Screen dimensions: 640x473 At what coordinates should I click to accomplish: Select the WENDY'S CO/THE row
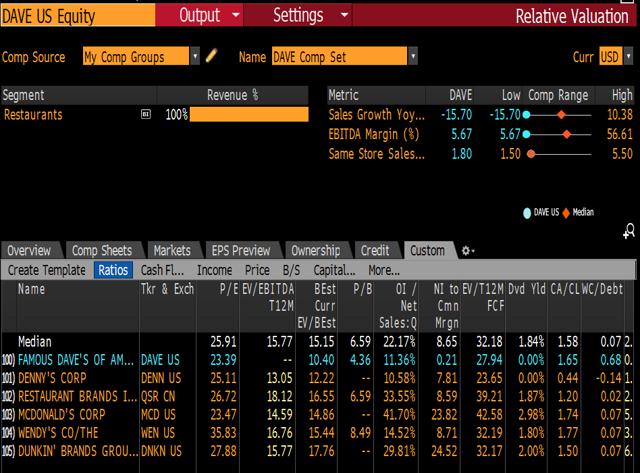point(317,433)
